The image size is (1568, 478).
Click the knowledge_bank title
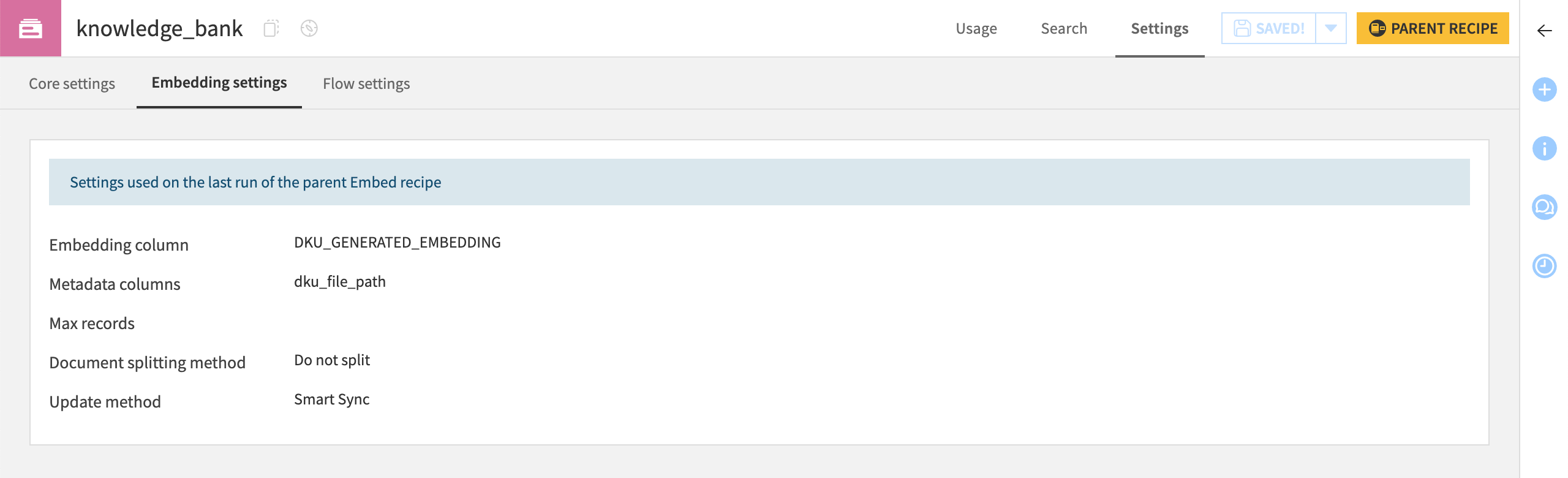click(x=159, y=28)
